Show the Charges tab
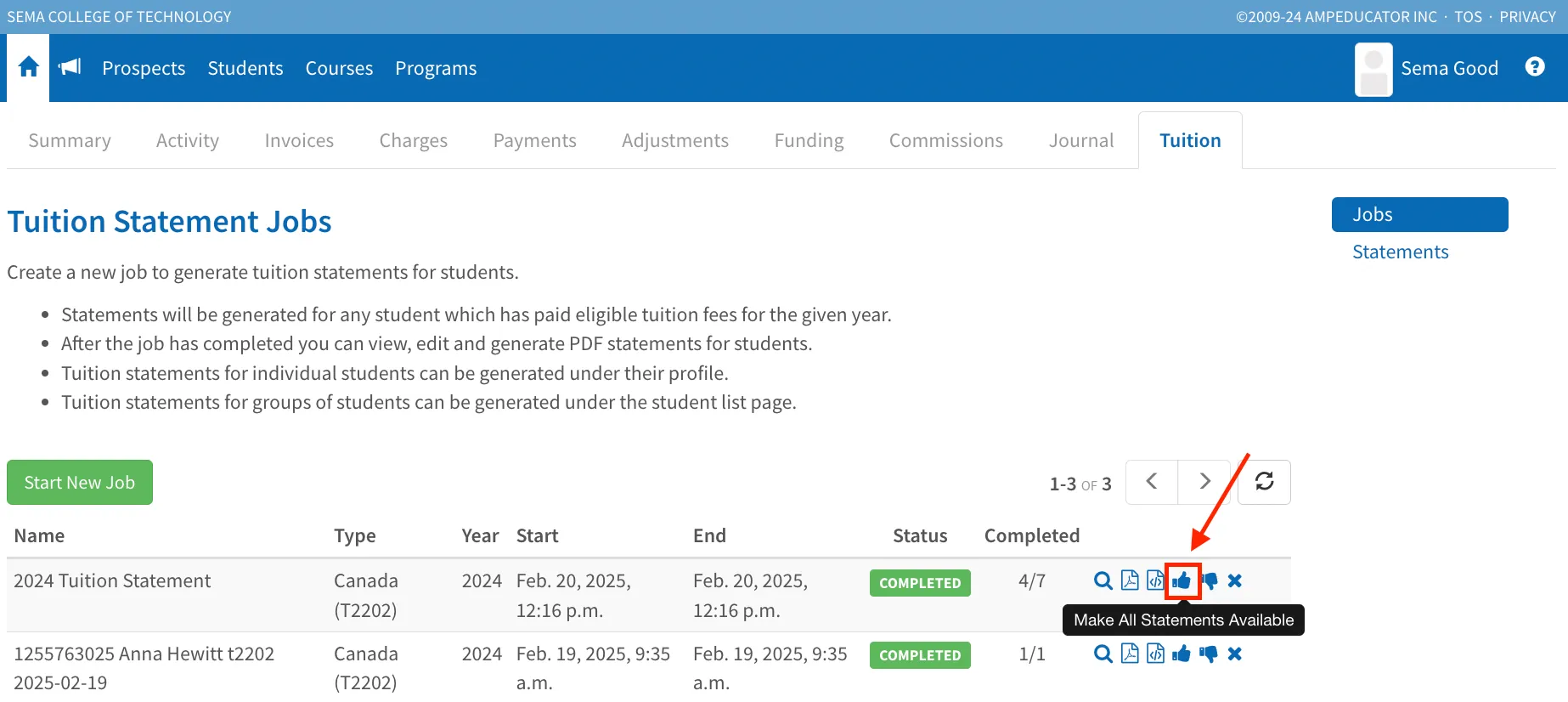1568x702 pixels. 414,140
